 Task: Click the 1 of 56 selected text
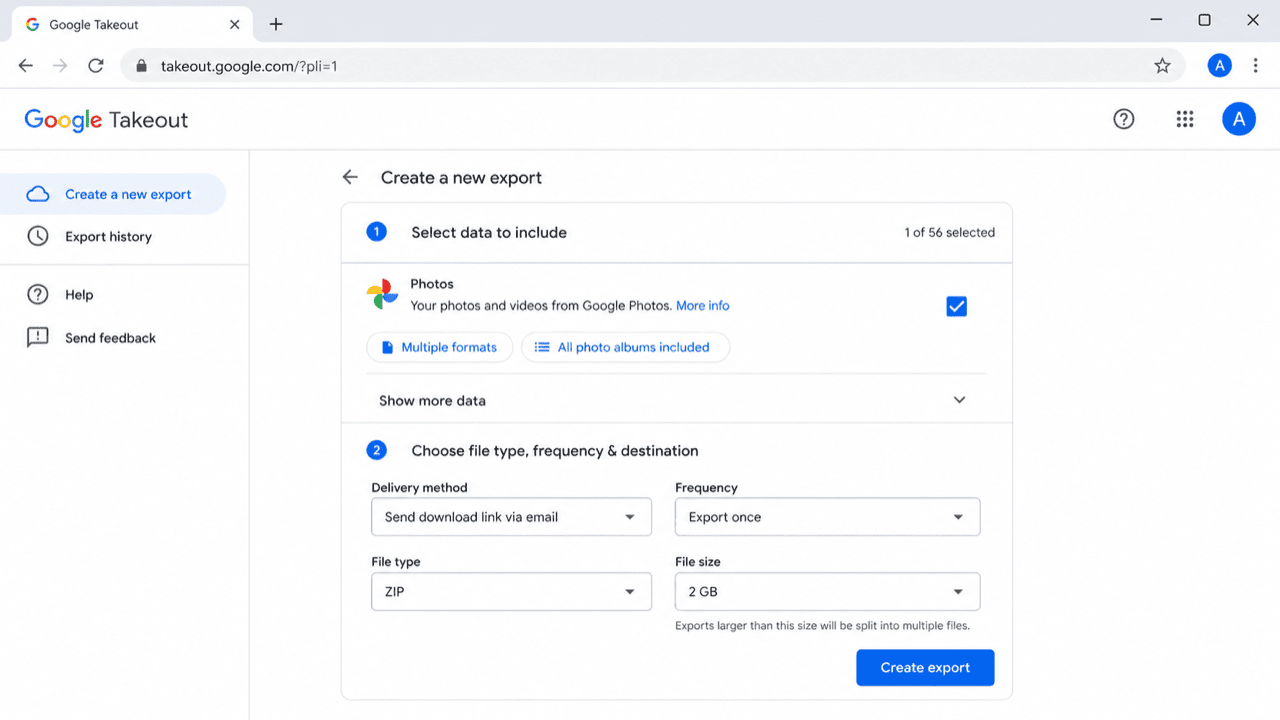coord(950,232)
